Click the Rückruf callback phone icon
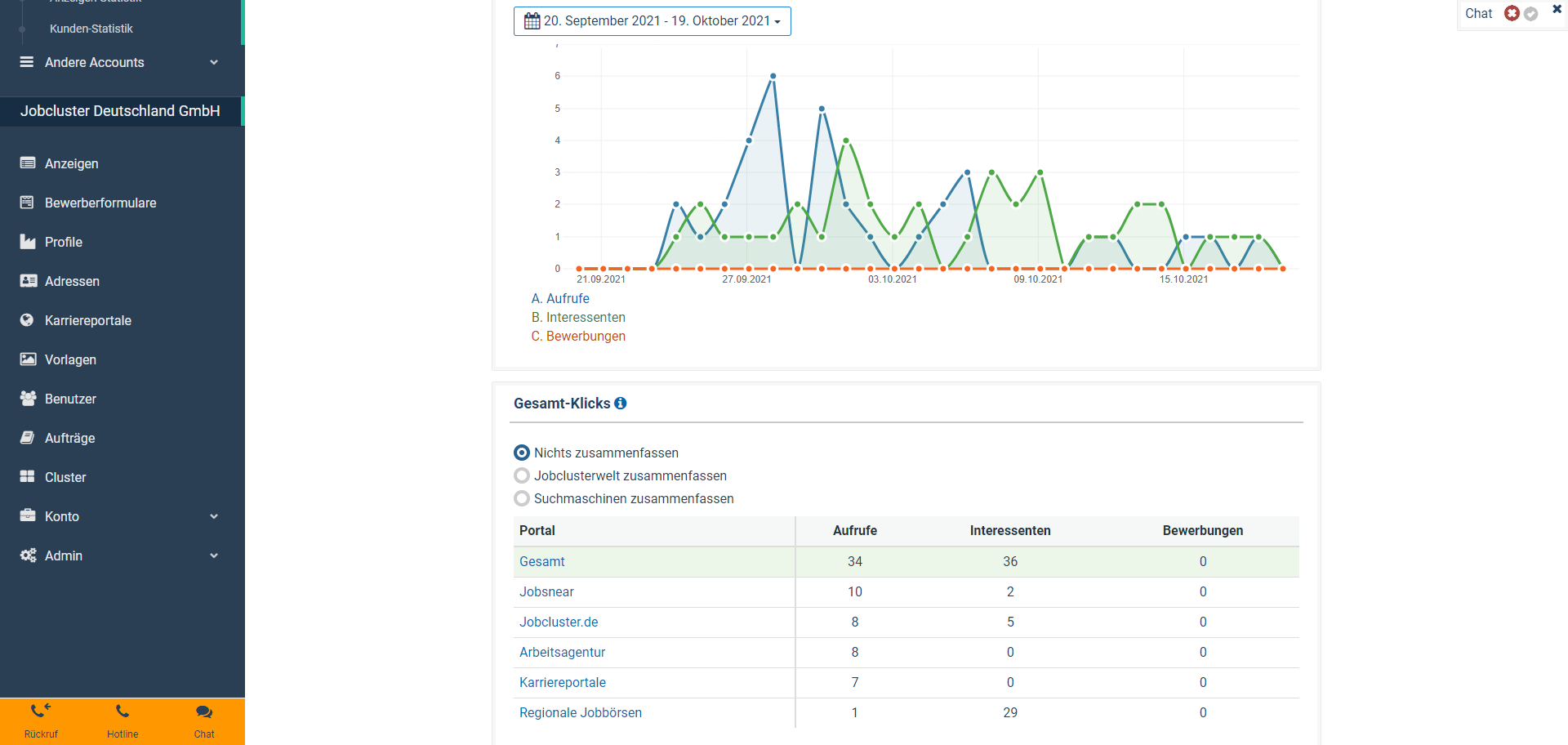Image resolution: width=1568 pixels, height=745 pixels. pyautogui.click(x=41, y=711)
